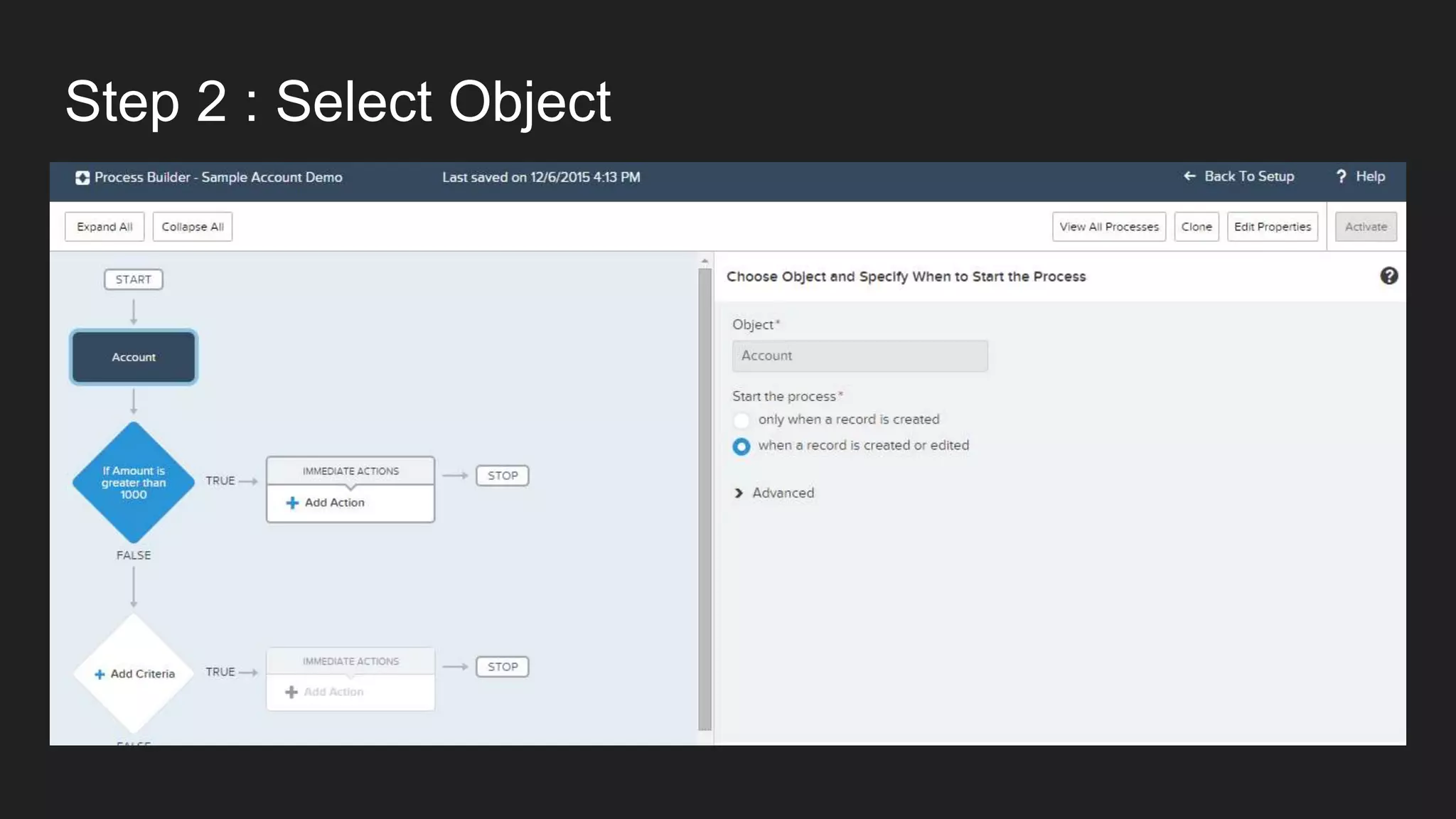Image resolution: width=1456 pixels, height=819 pixels.
Task: Select the 'If Amount is greater than 1000' criteria diamond
Action: pyautogui.click(x=134, y=483)
